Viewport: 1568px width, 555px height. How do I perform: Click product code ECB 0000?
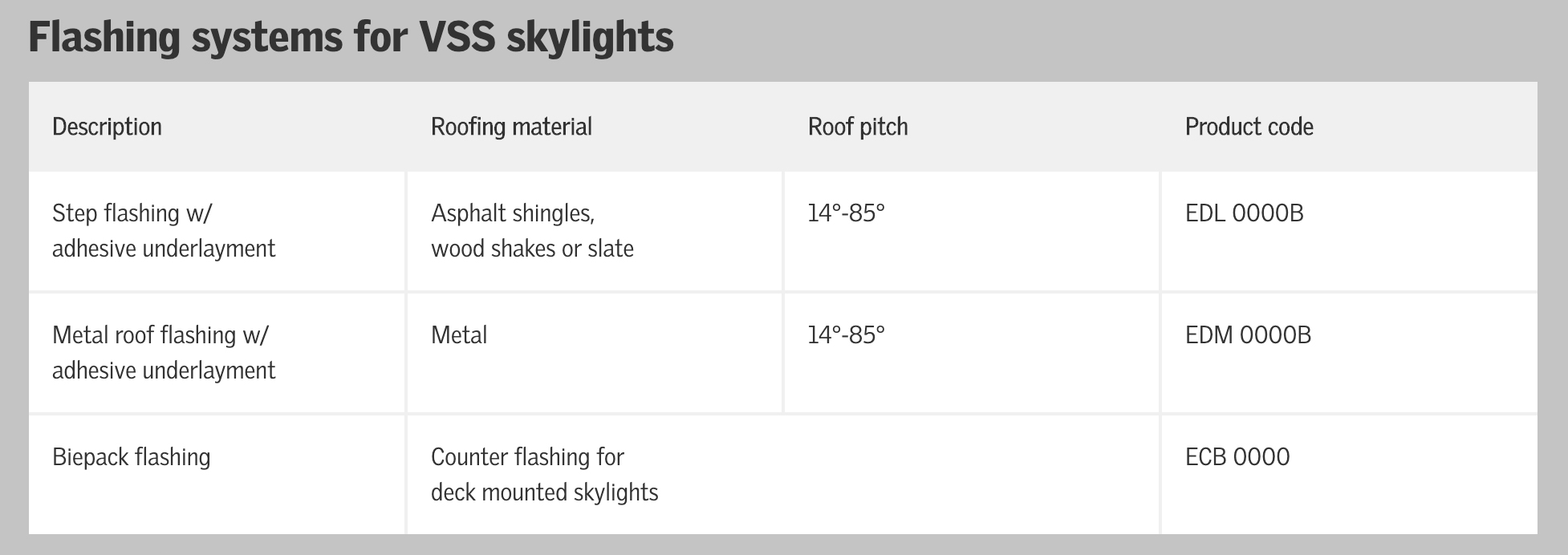tap(1237, 457)
